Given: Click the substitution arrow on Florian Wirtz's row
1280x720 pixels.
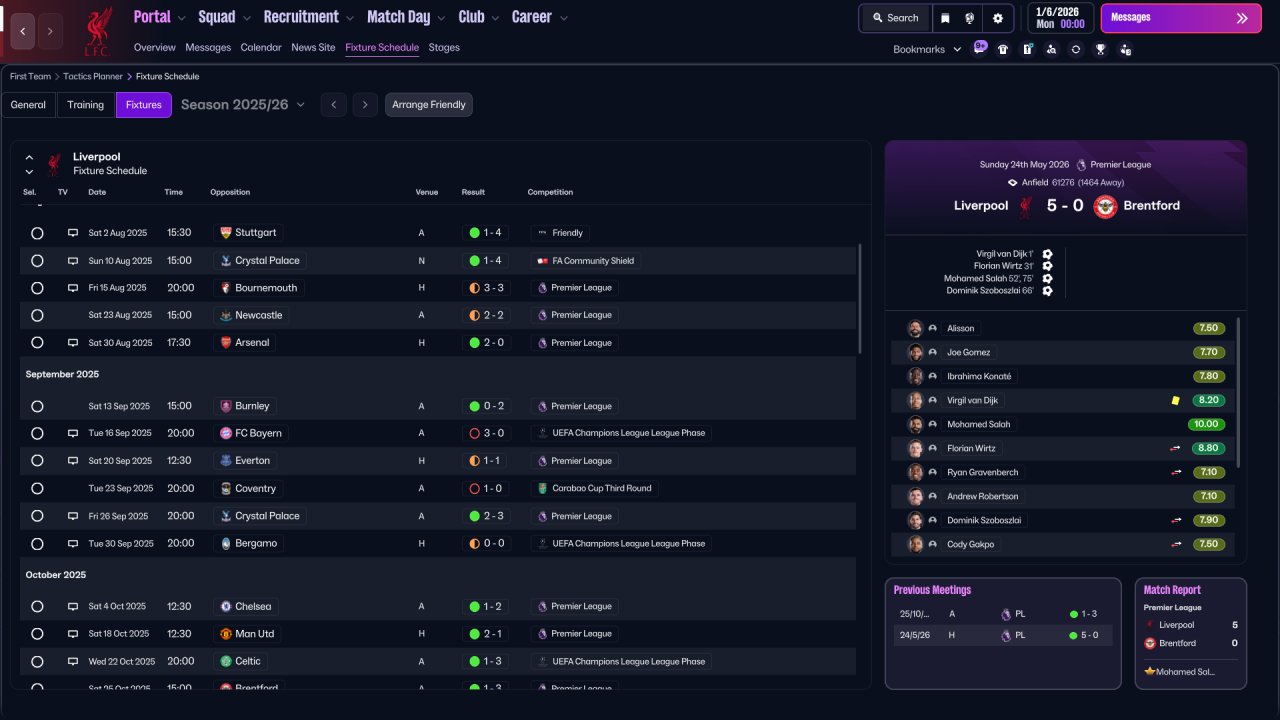Looking at the screenshot, I should point(1176,448).
